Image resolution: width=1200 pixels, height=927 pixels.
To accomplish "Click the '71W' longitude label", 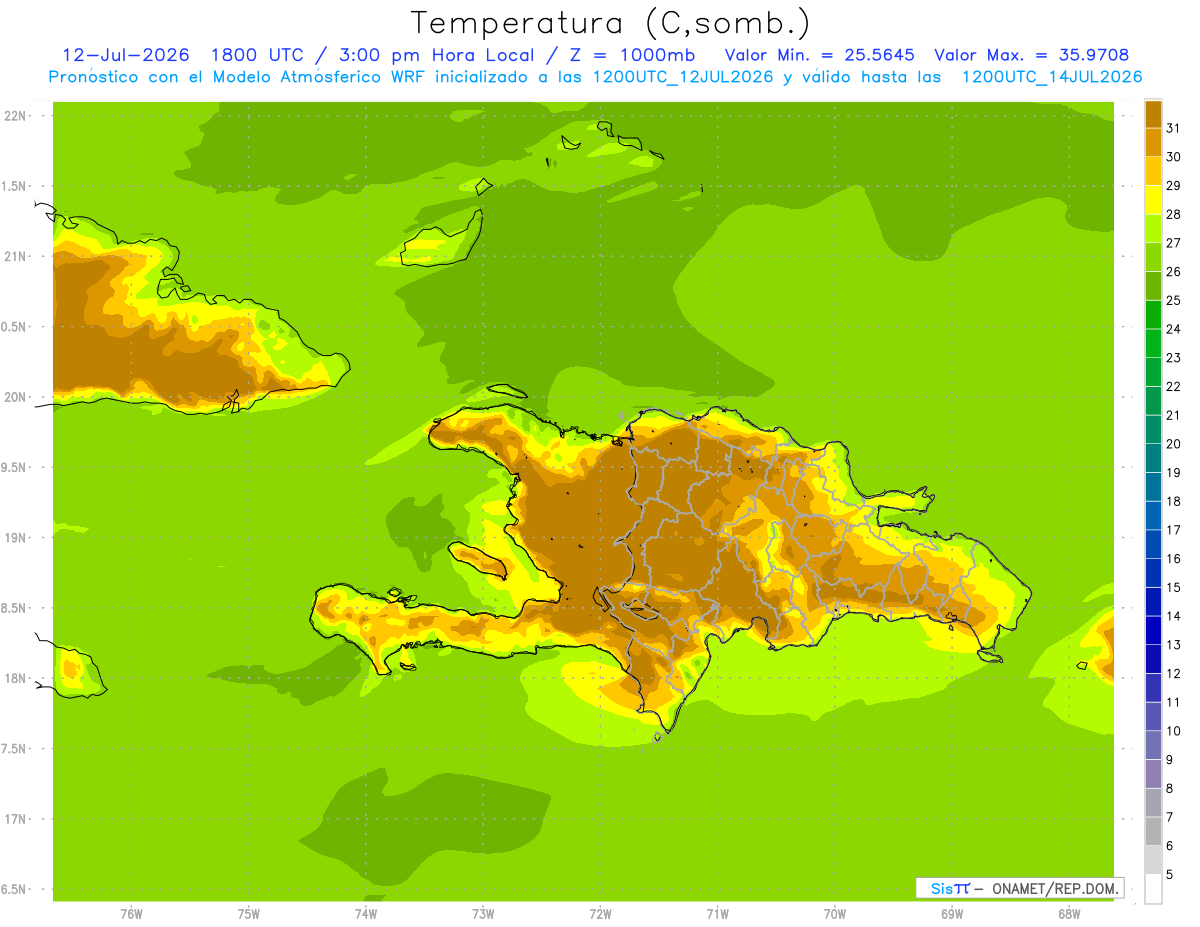I will (717, 914).
